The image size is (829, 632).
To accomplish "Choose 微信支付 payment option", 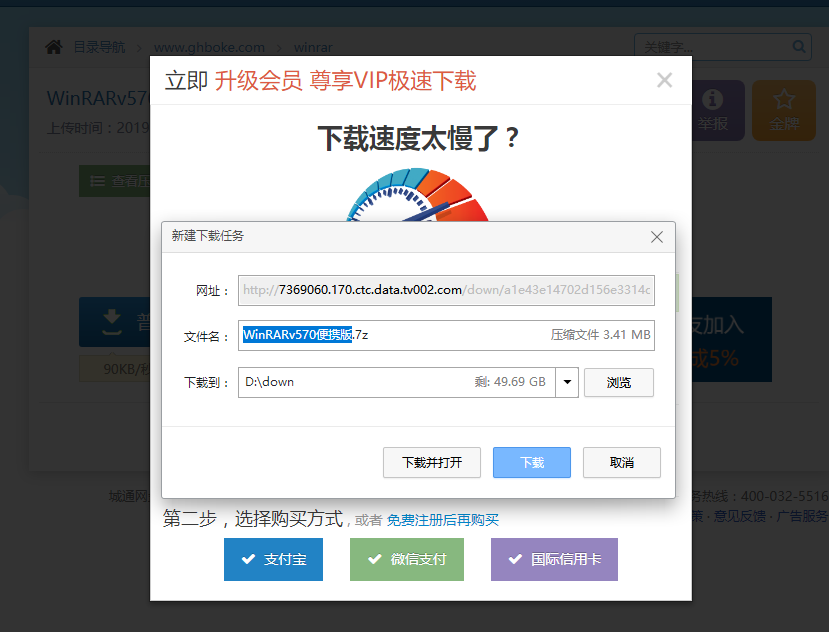I will pyautogui.click(x=407, y=559).
